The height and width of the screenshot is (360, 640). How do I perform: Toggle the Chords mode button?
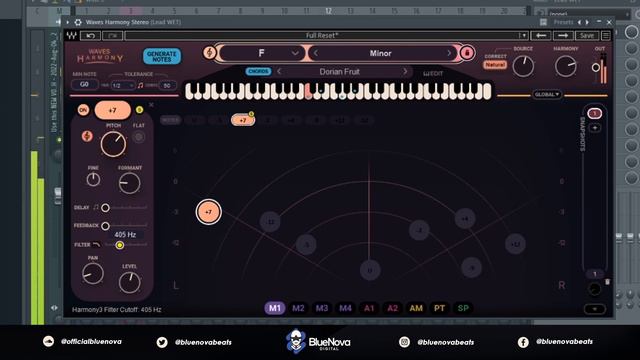coord(258,71)
